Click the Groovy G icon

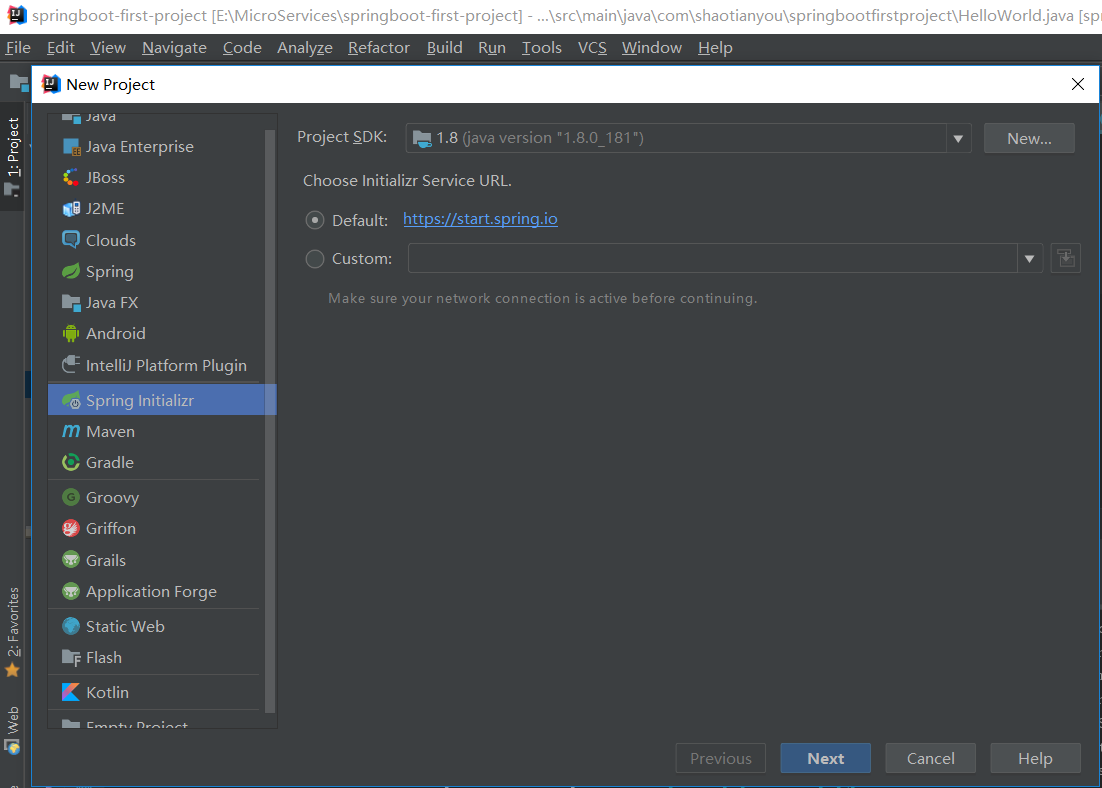coord(71,497)
